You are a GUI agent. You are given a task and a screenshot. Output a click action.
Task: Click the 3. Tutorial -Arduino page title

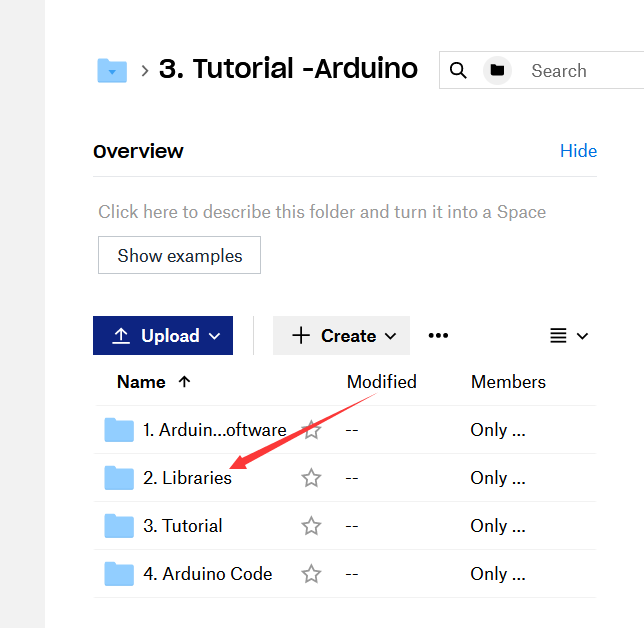[x=288, y=69]
